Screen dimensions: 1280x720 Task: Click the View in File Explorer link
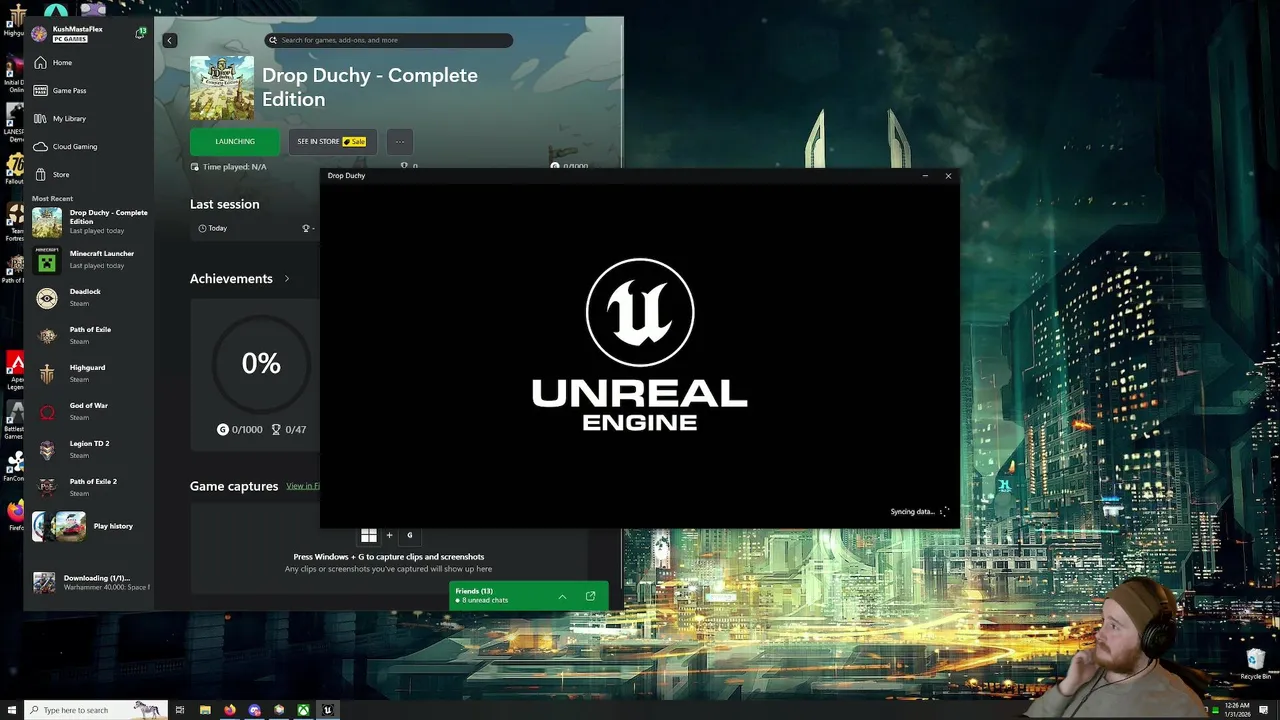303,486
